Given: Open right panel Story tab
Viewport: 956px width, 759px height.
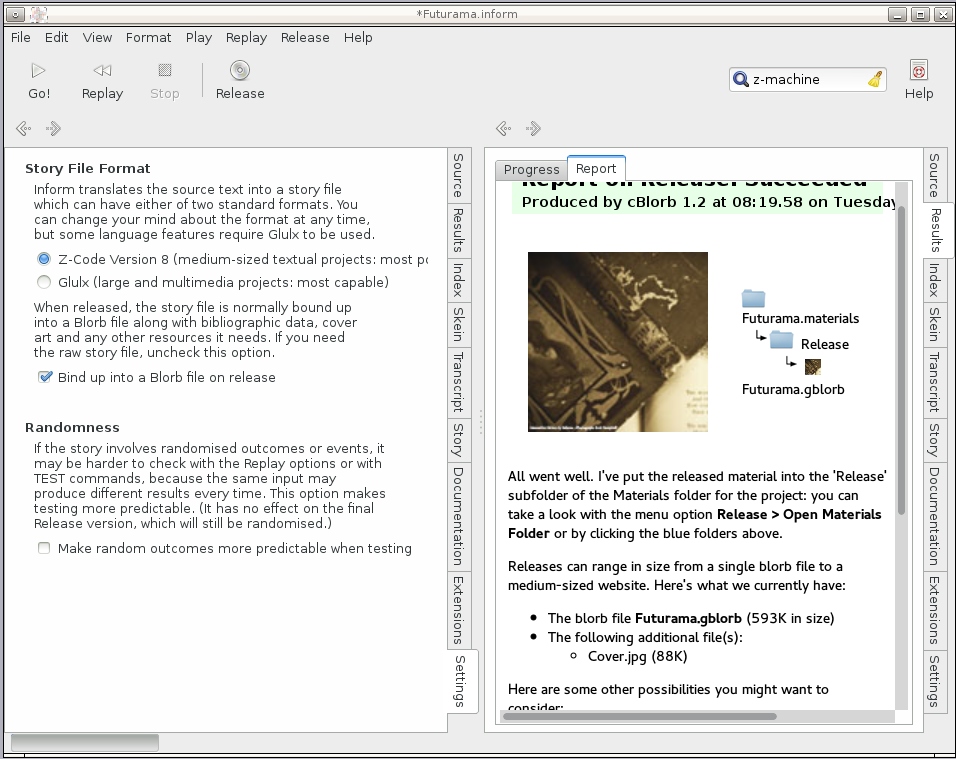Looking at the screenshot, I should [x=934, y=440].
